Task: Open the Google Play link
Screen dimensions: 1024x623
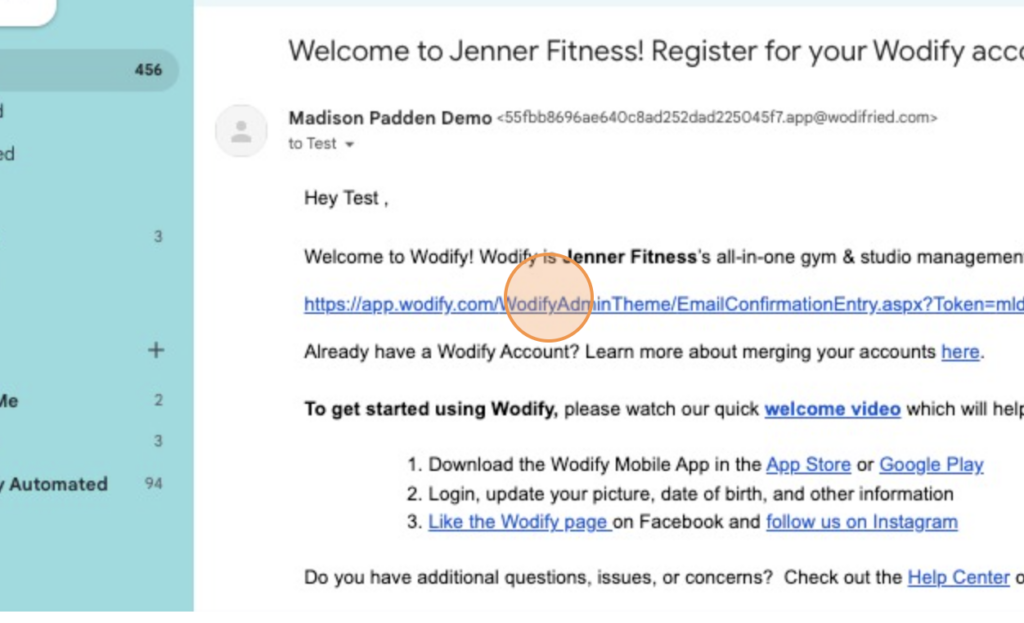Action: click(931, 464)
